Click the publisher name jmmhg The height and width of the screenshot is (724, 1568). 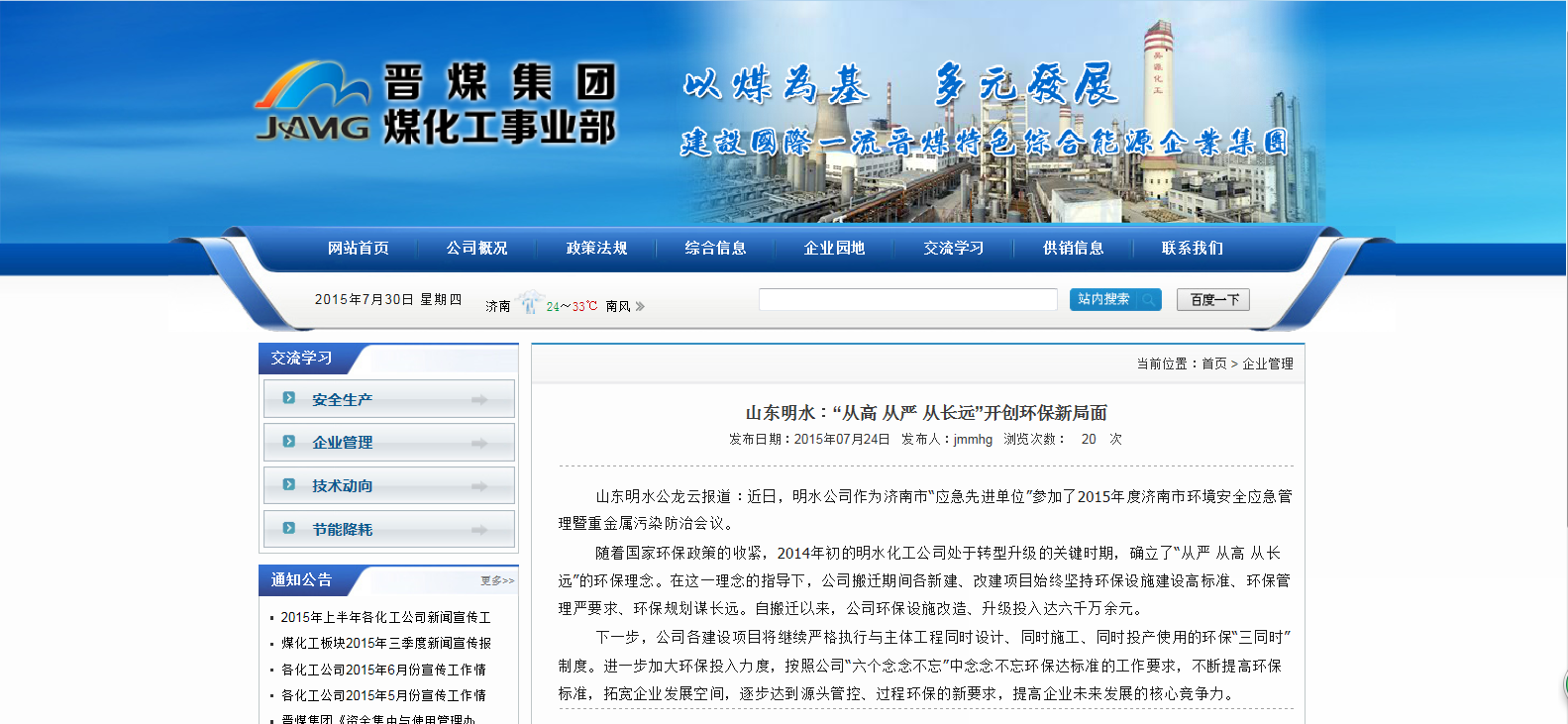973,439
